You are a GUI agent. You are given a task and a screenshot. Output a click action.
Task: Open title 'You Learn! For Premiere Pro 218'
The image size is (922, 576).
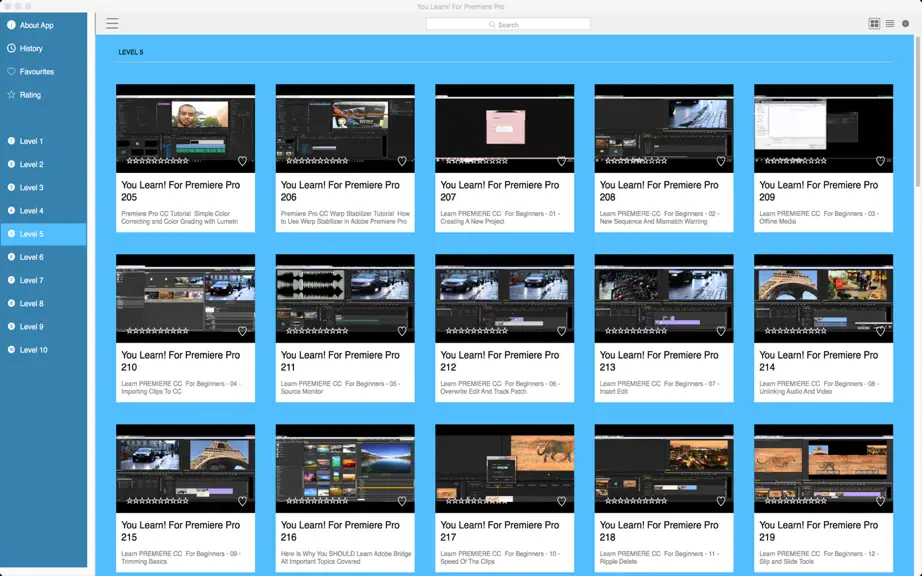tap(659, 531)
